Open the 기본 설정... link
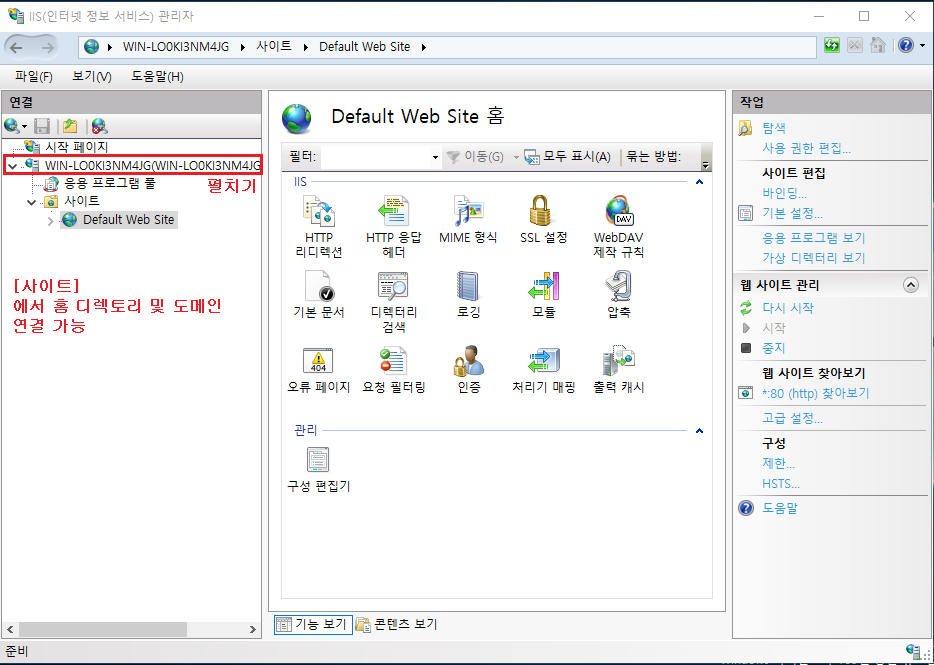This screenshot has width=934, height=665. pyautogui.click(x=792, y=213)
